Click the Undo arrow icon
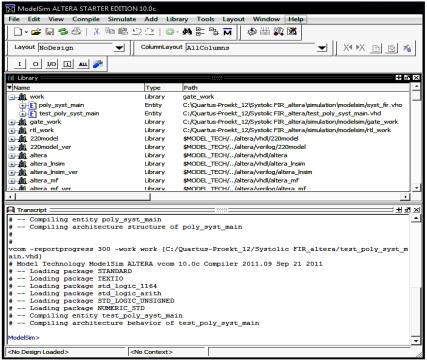This screenshot has height=360, width=427. tap(137, 32)
